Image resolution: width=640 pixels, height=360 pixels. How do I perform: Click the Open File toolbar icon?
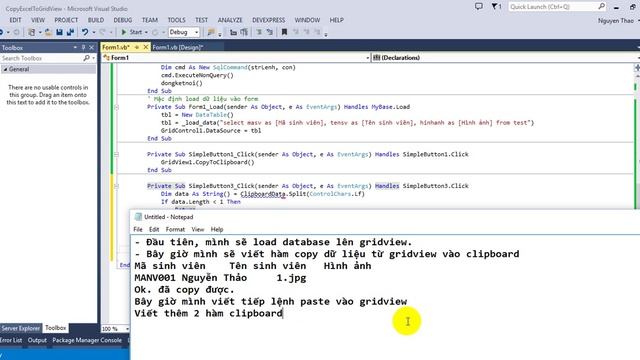click(48, 32)
